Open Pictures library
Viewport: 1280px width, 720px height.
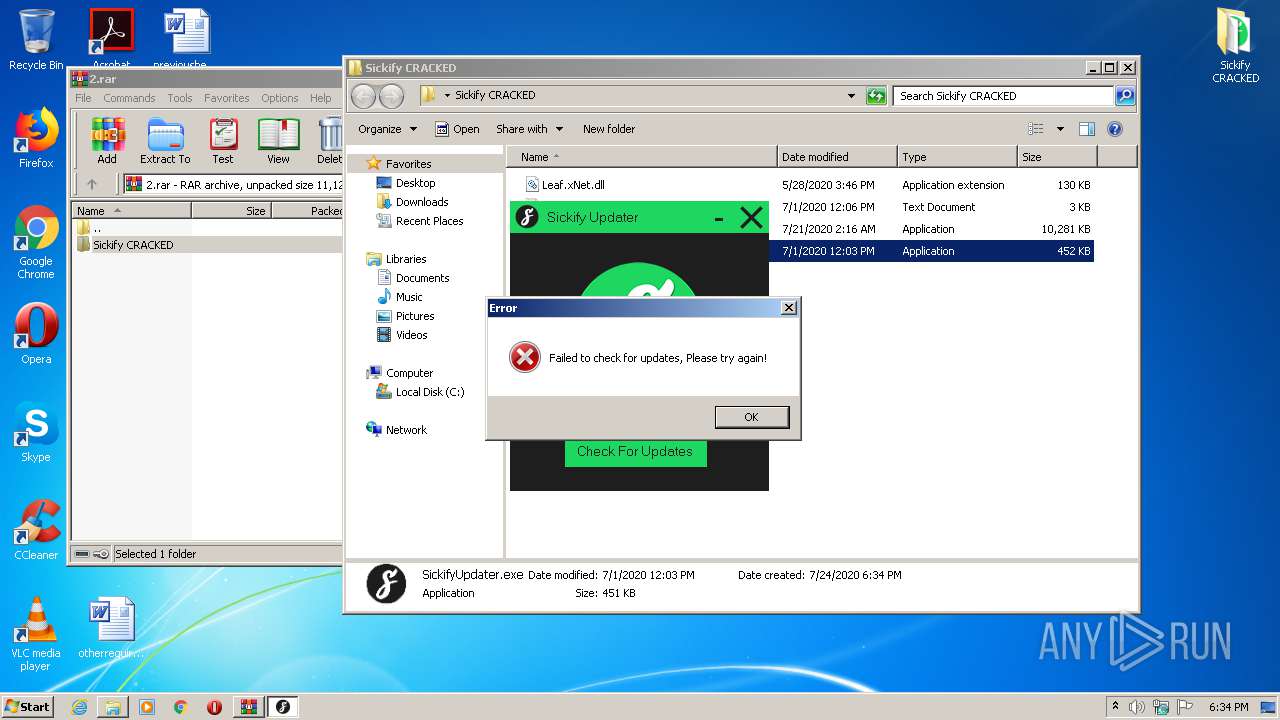coord(414,316)
